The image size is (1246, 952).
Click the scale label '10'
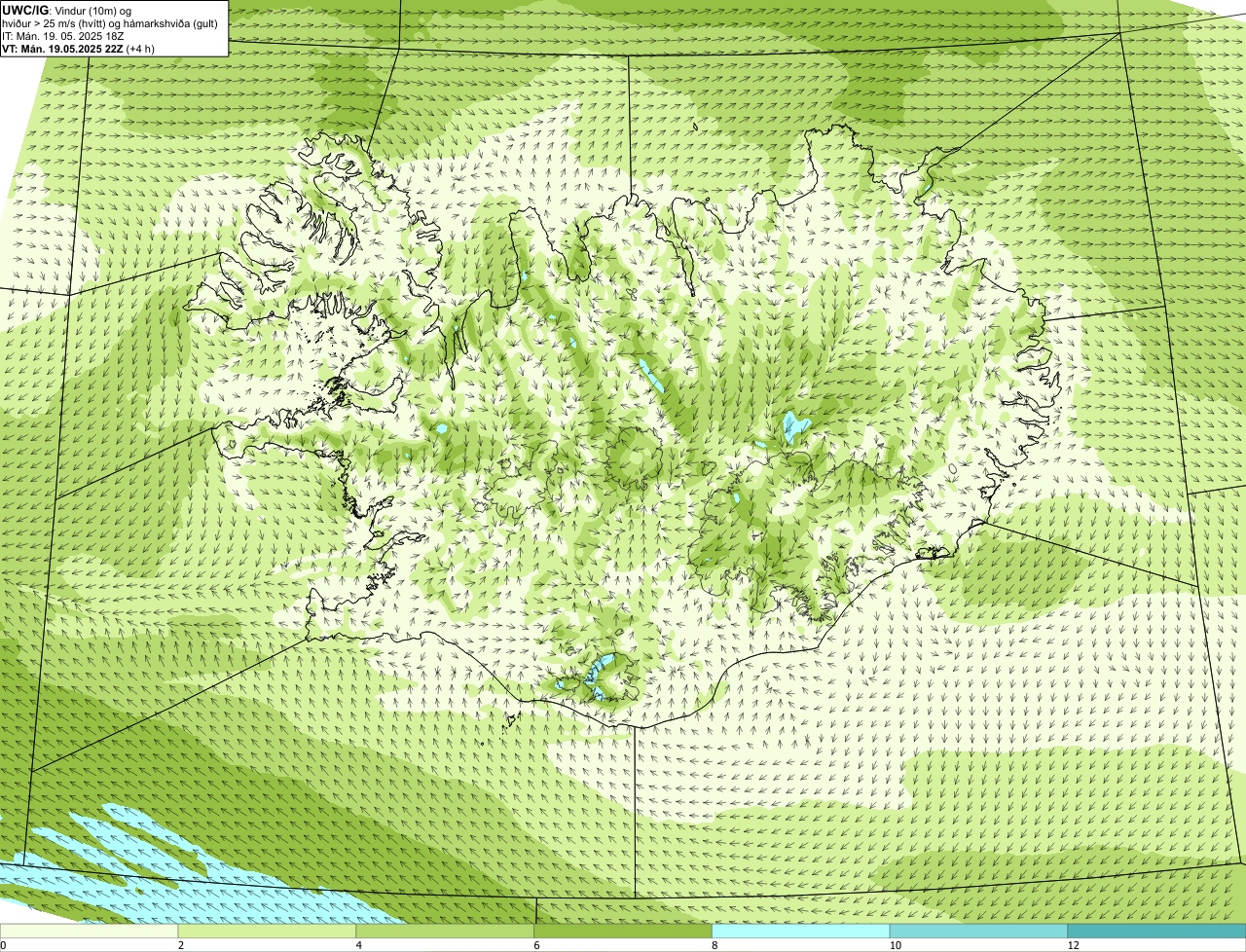(x=894, y=945)
